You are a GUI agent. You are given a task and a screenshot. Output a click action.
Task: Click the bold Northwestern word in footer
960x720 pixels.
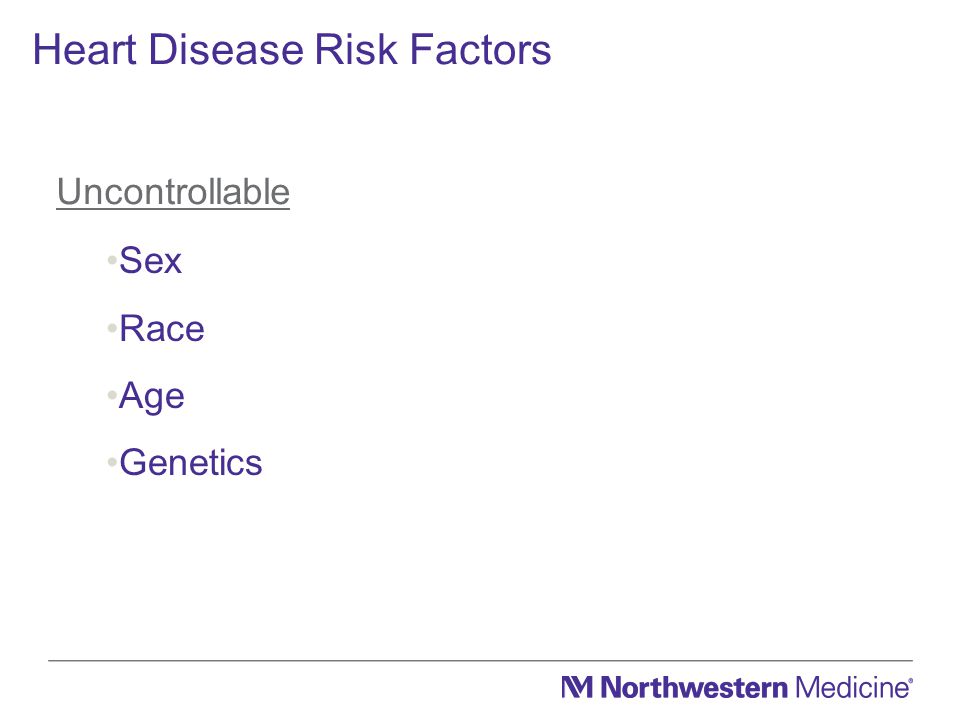[694, 688]
